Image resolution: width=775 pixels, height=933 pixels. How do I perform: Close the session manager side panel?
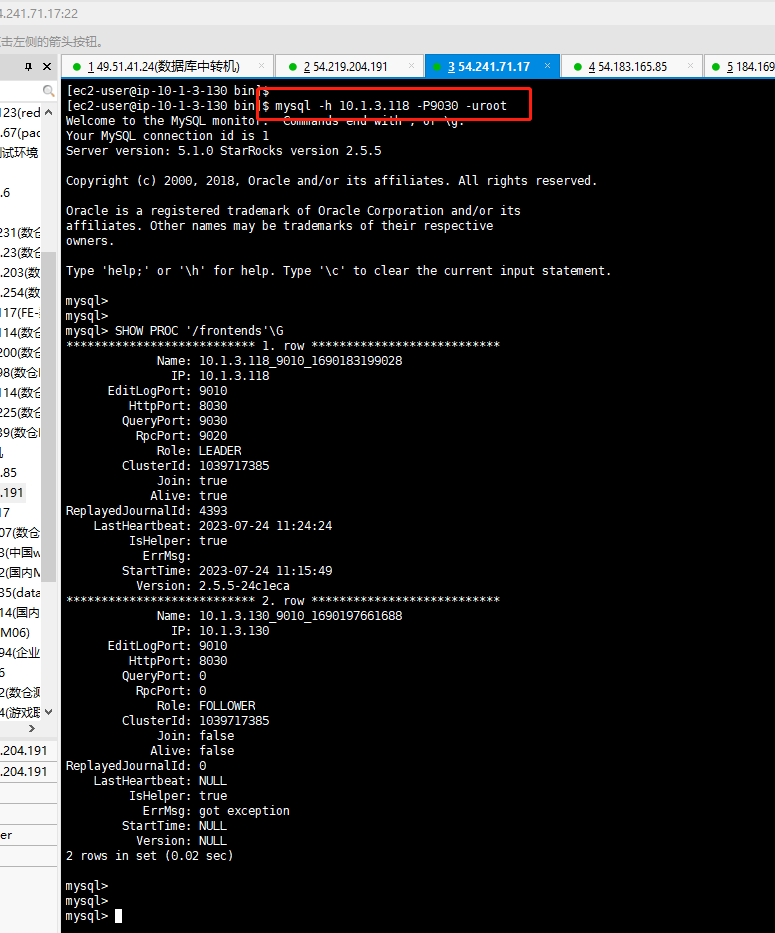point(49,67)
